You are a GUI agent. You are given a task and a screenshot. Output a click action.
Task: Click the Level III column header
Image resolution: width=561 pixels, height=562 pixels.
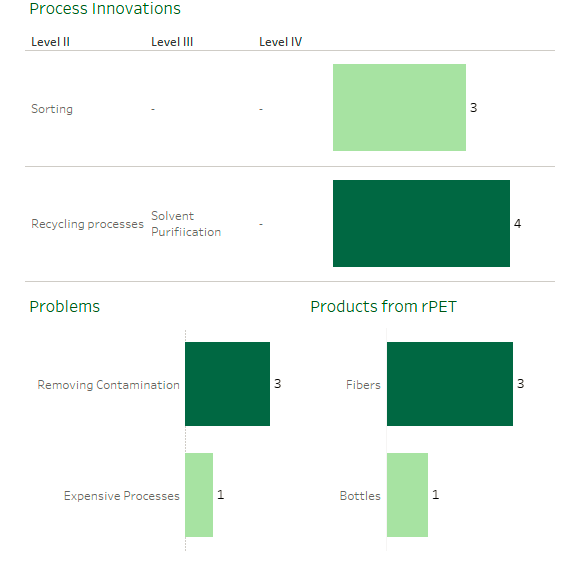pyautogui.click(x=172, y=42)
